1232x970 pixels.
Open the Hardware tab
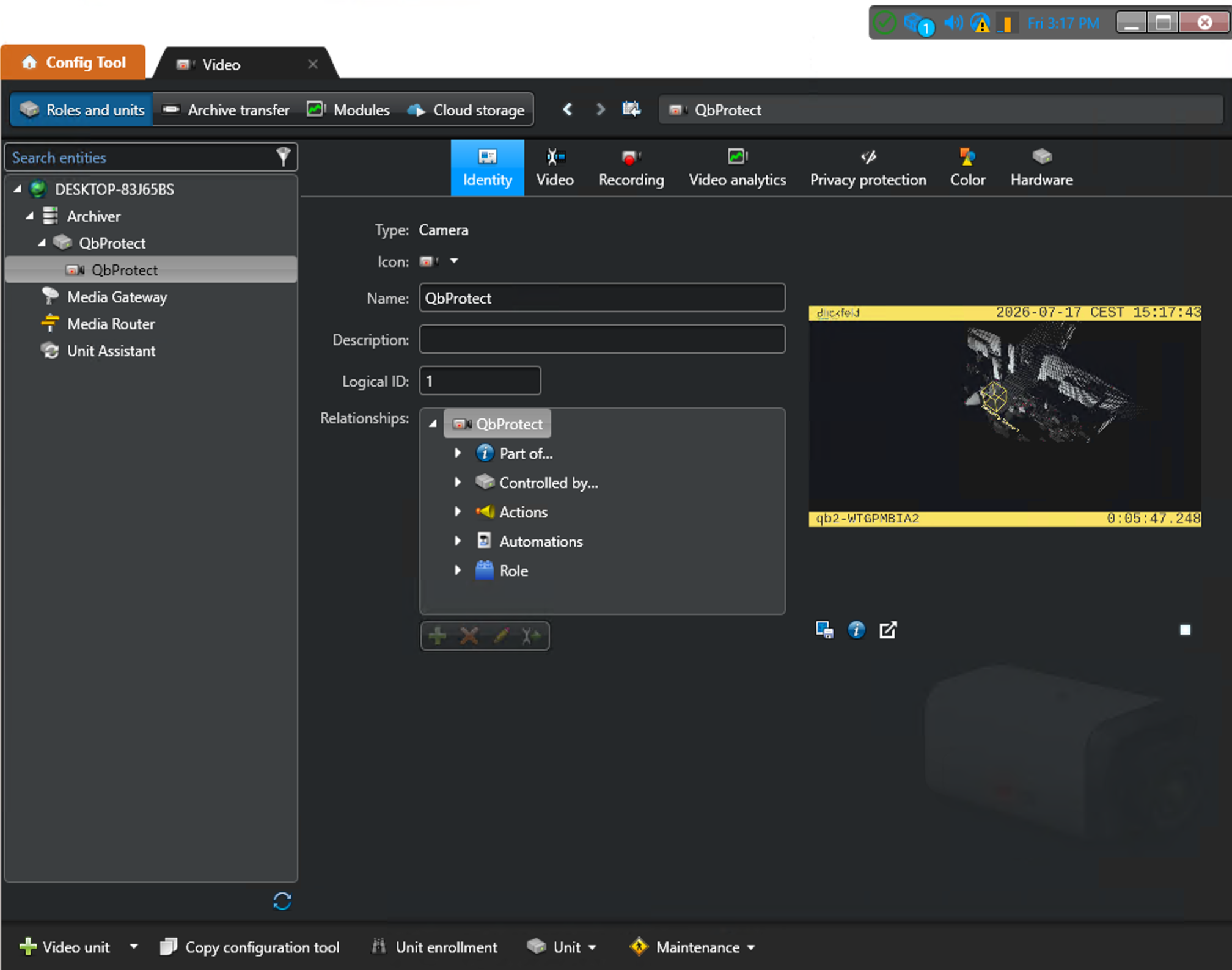coord(1042,168)
